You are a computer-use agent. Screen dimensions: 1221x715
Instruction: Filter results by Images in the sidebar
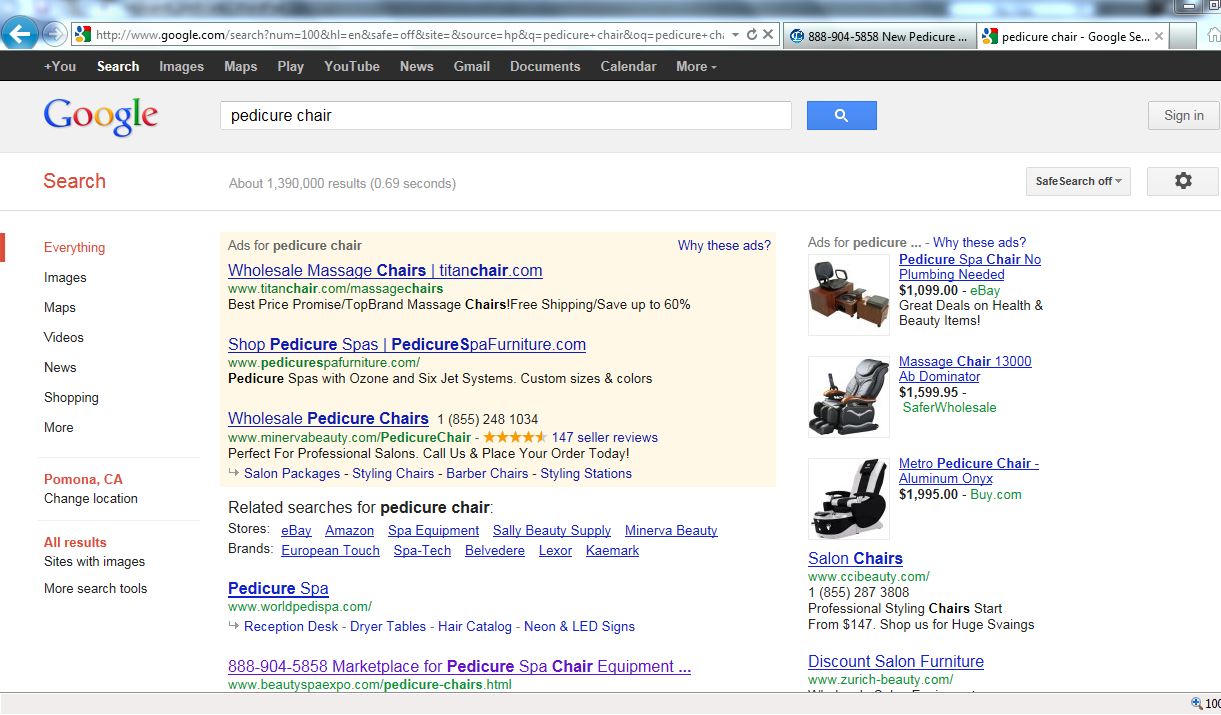(65, 277)
